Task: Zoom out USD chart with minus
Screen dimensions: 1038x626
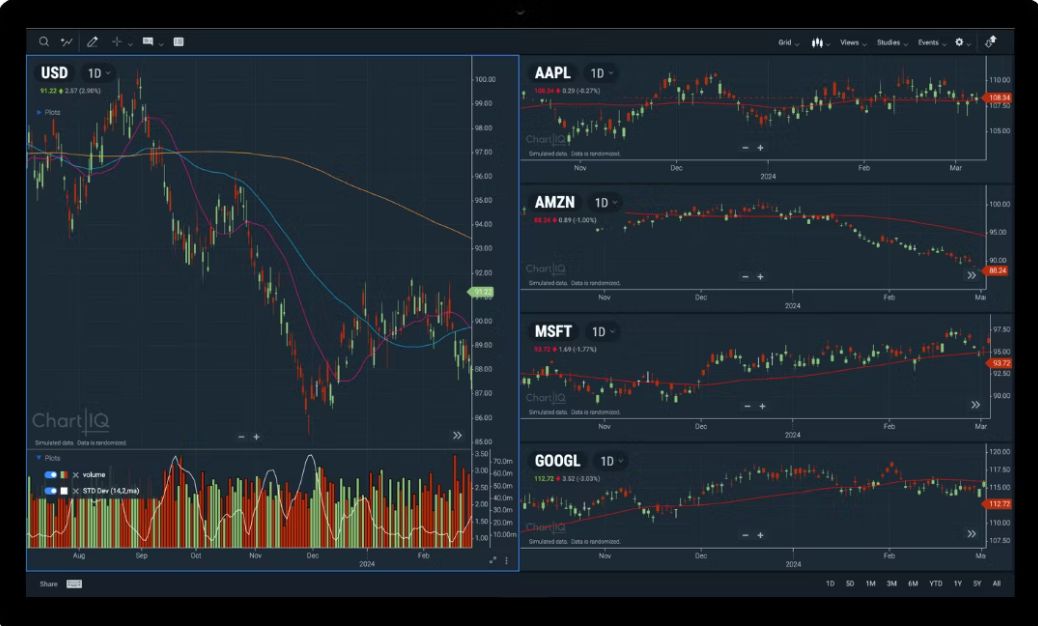Action: pos(241,437)
